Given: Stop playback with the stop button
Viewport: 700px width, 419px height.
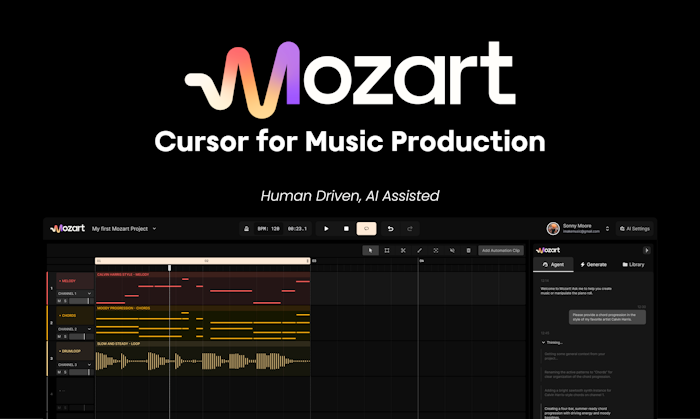Looking at the screenshot, I should 346,228.
